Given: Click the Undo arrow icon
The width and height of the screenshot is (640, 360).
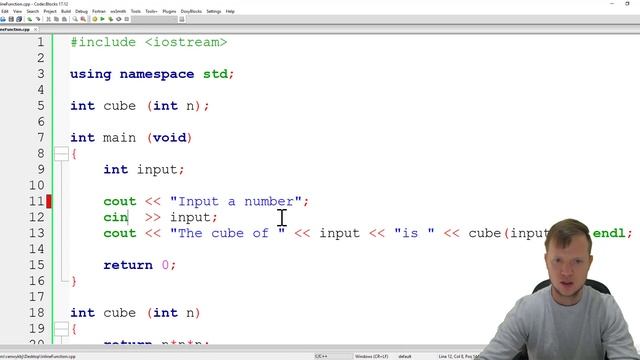Looking at the screenshot, I should 29,19.
